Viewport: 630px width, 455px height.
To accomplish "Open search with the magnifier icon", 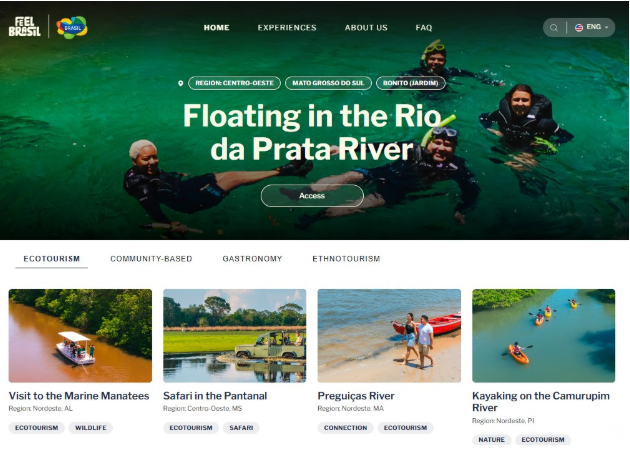I will 554,28.
